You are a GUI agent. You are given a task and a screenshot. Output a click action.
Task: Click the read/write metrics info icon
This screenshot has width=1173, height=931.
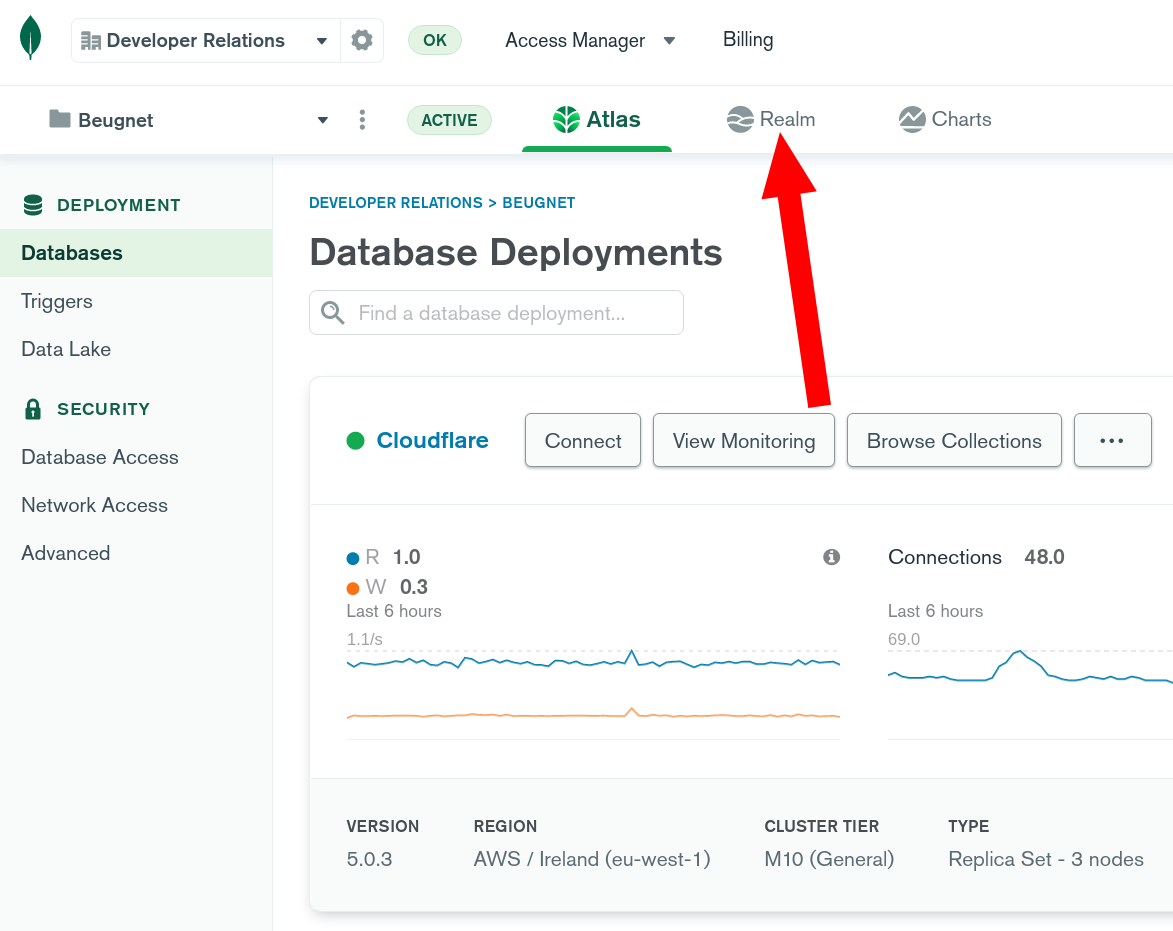(831, 557)
